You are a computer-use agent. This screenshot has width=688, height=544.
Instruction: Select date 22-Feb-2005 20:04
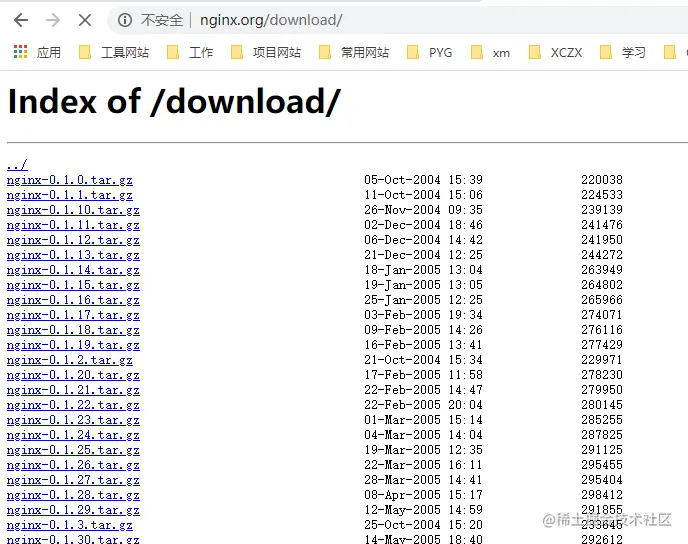[x=423, y=404]
